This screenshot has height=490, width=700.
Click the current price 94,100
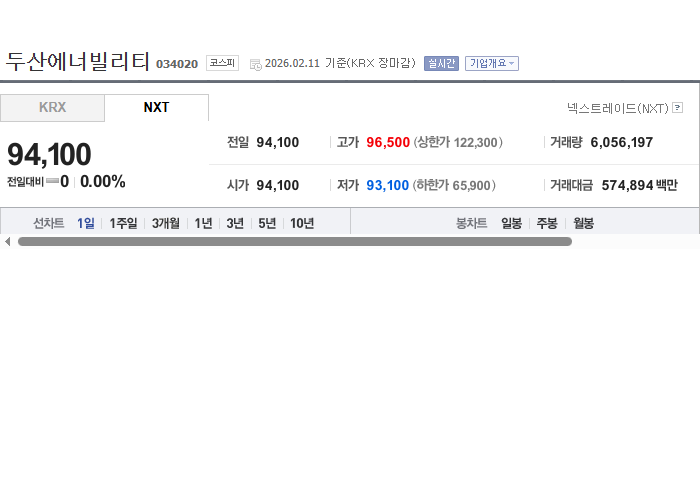(x=49, y=154)
